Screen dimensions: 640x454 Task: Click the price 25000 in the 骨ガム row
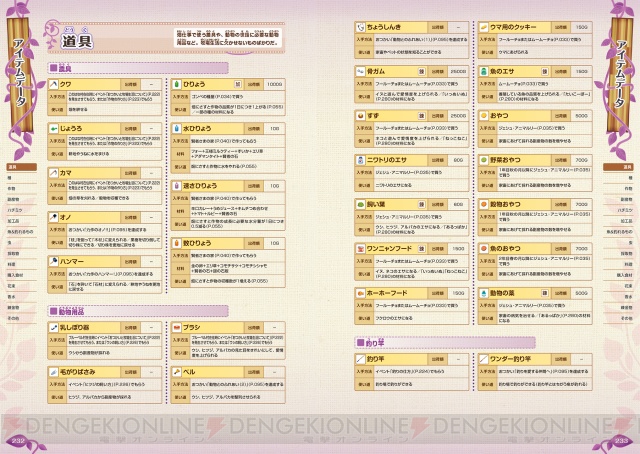coord(458,71)
